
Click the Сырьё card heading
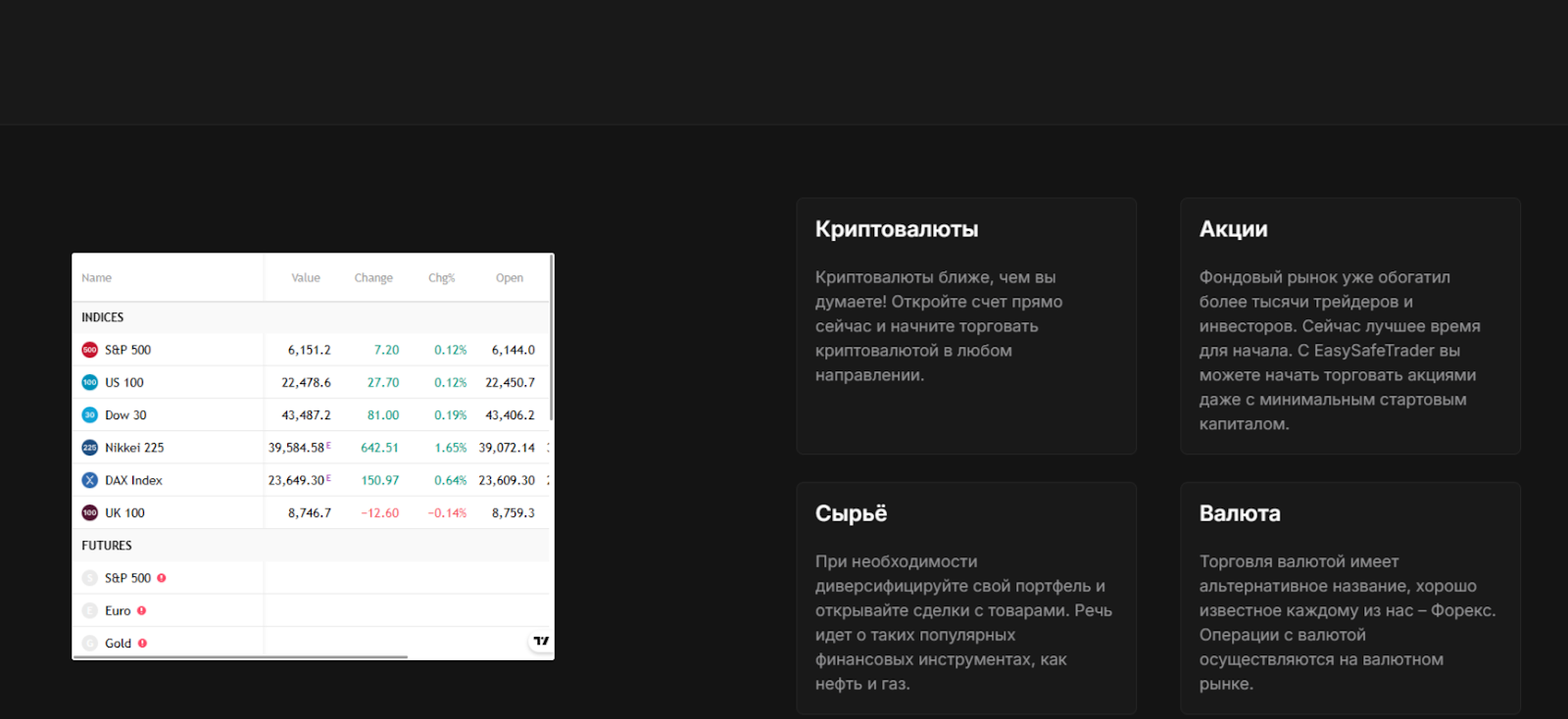tap(851, 513)
